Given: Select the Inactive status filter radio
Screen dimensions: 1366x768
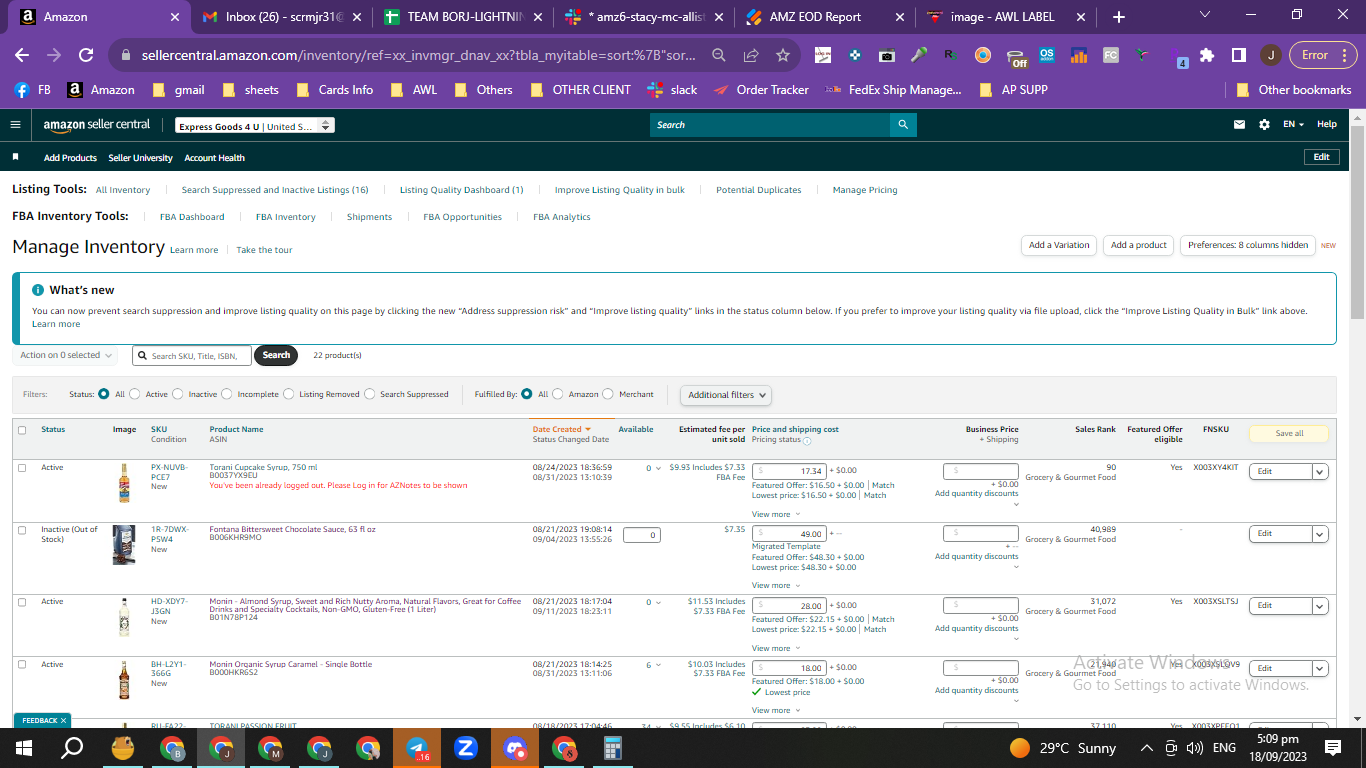Looking at the screenshot, I should click(x=178, y=394).
